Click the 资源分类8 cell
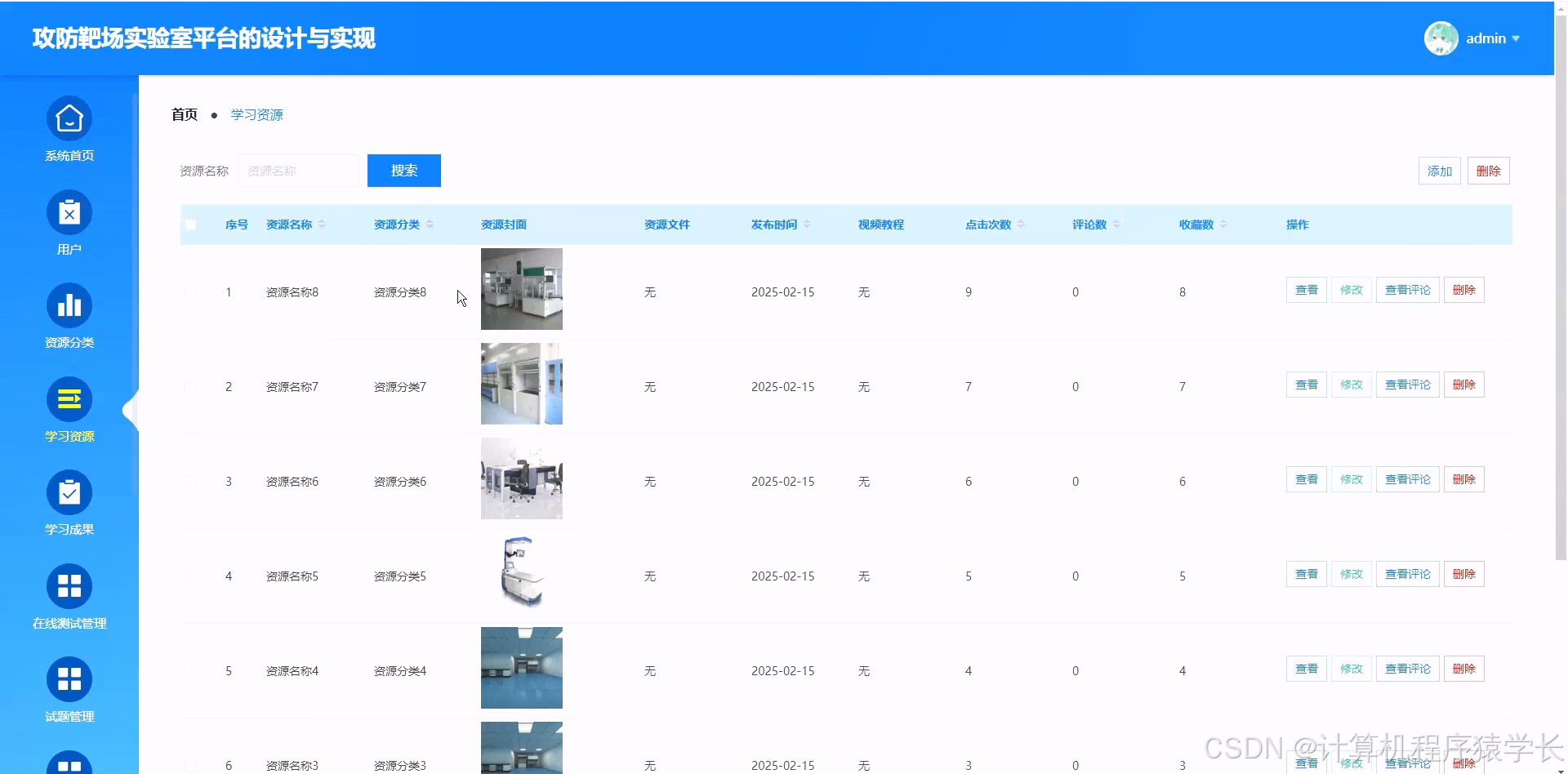 click(400, 292)
